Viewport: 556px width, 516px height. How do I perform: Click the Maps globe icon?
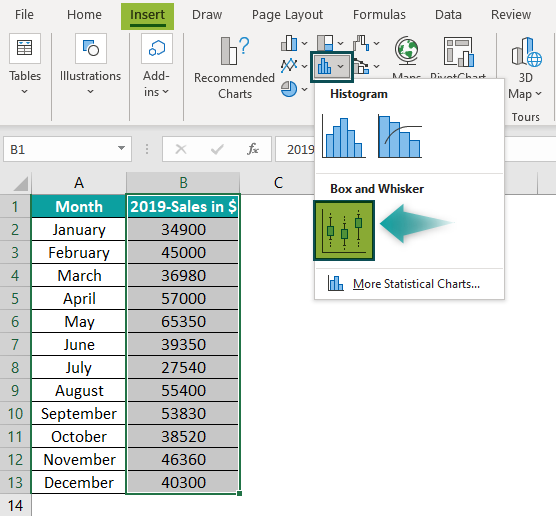(x=406, y=51)
